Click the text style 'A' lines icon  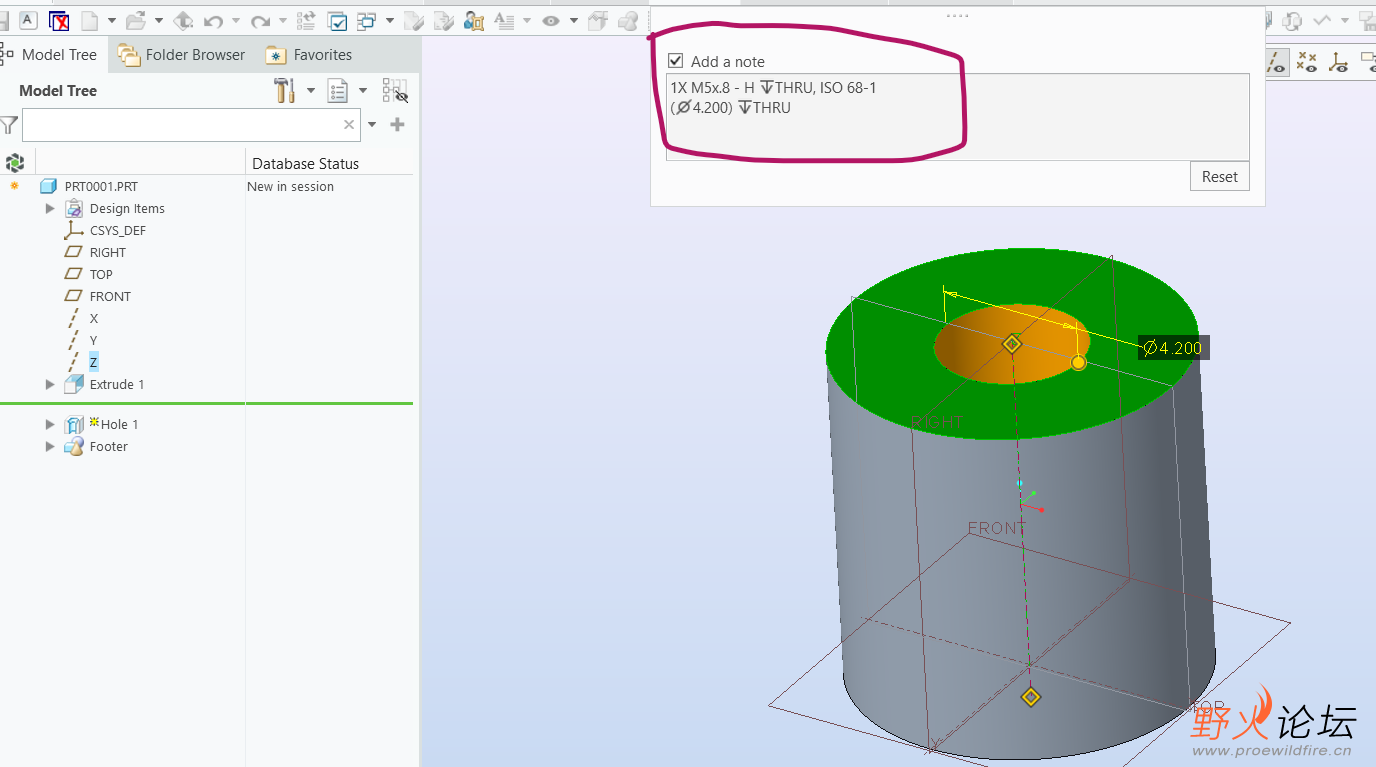coord(504,20)
